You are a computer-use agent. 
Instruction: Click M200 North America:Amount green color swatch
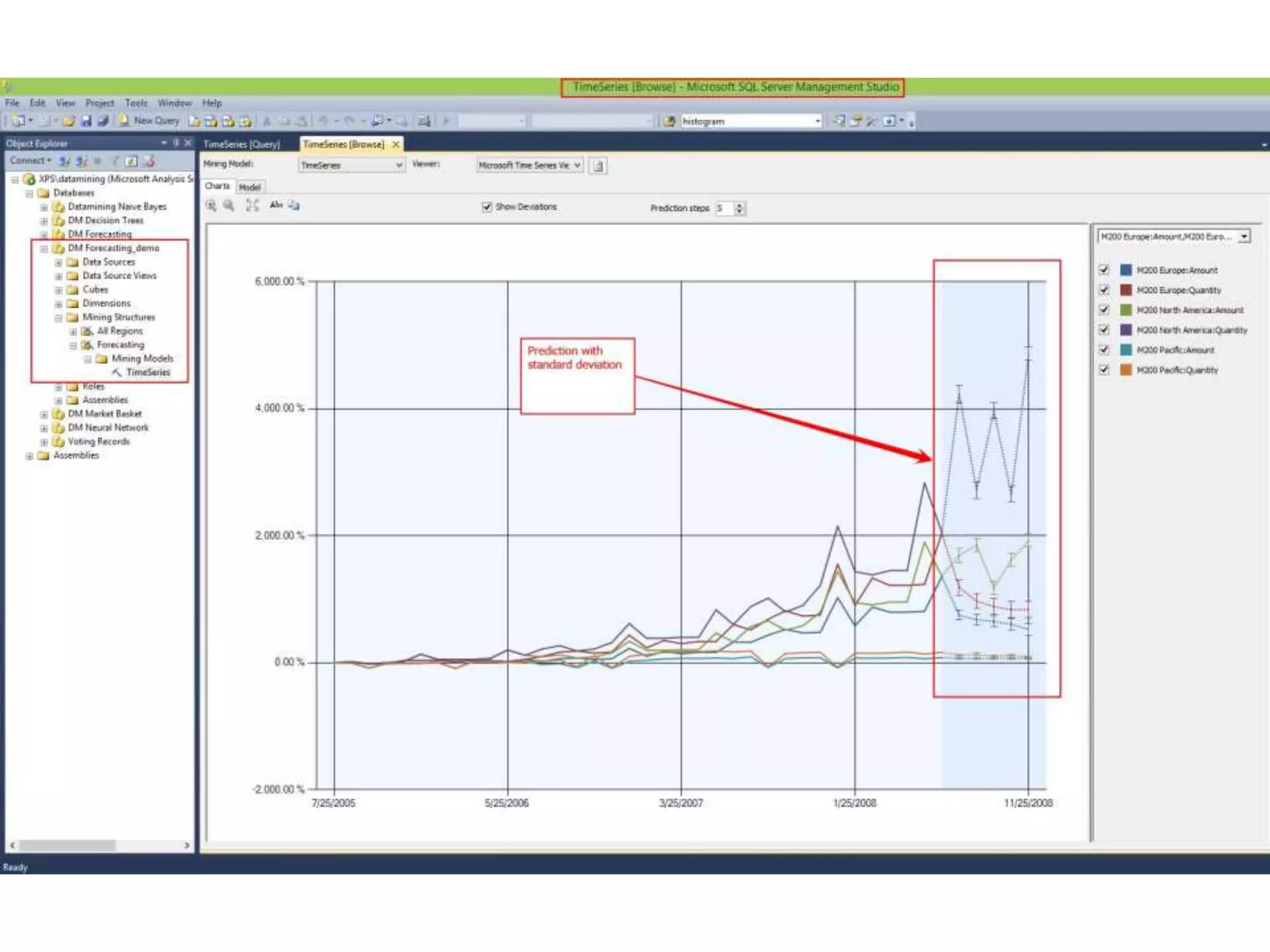coord(1126,310)
